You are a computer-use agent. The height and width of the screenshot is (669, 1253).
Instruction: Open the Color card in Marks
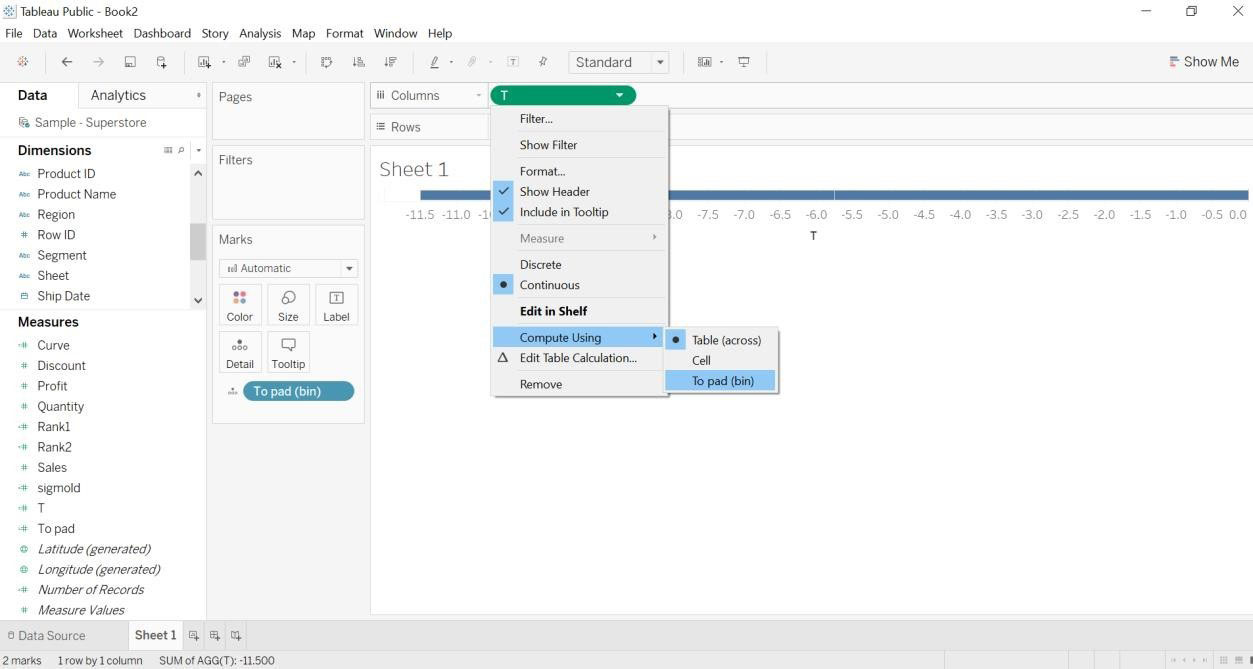[240, 305]
